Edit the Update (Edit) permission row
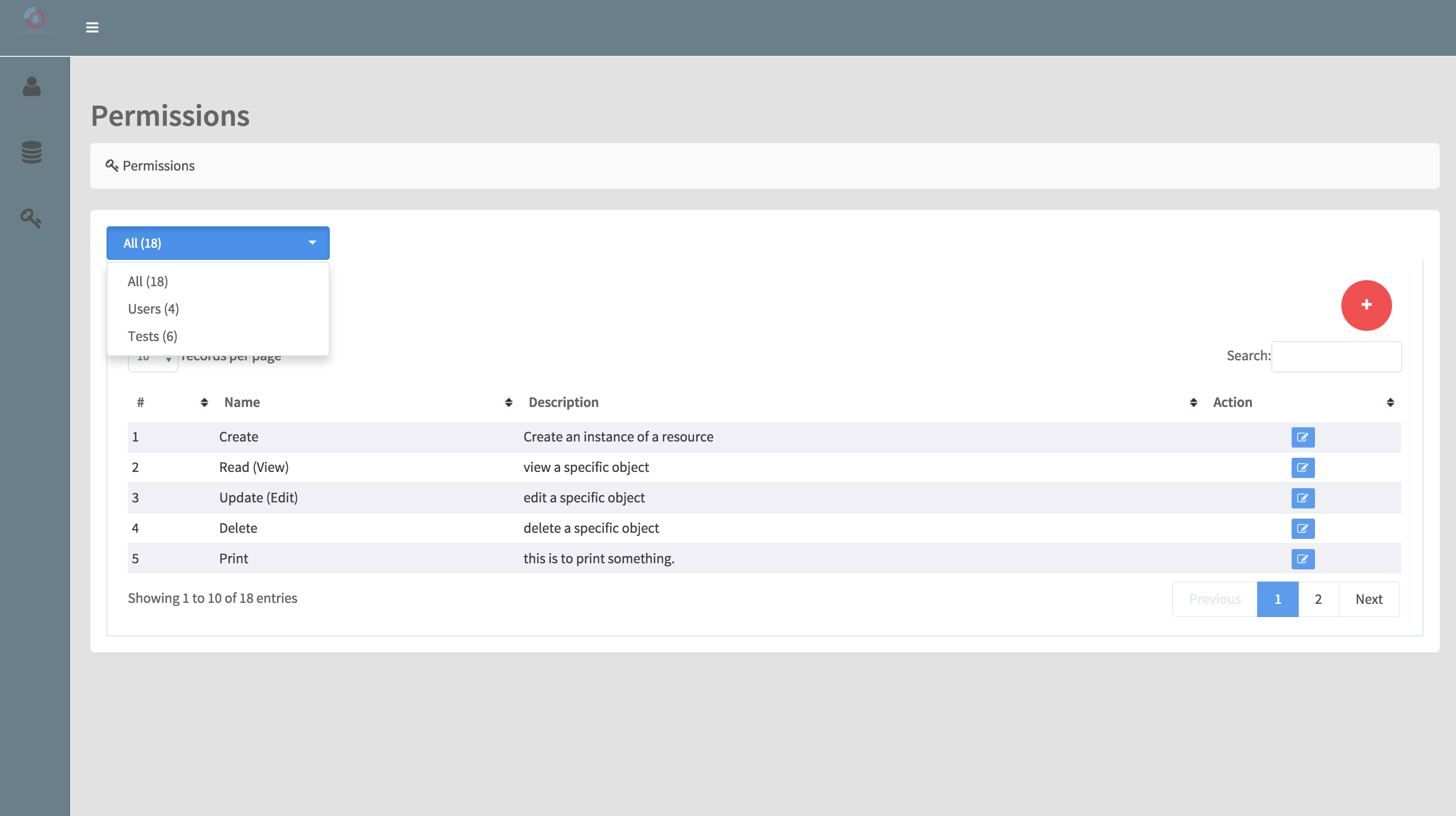1456x816 pixels. (x=1302, y=498)
